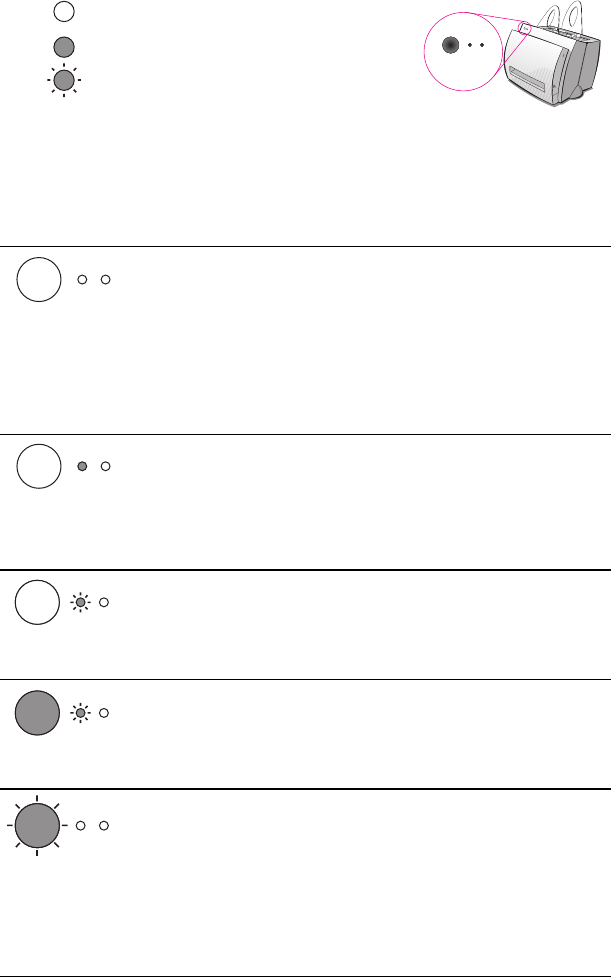Click the solid gray circle in the legend

(64, 46)
